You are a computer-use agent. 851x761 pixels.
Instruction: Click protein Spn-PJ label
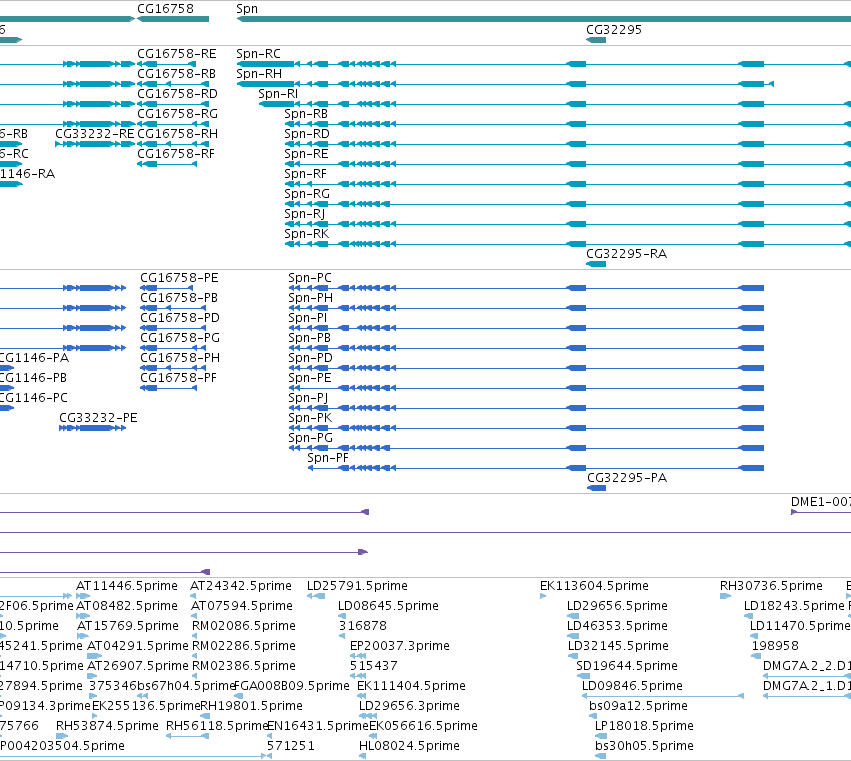click(308, 398)
